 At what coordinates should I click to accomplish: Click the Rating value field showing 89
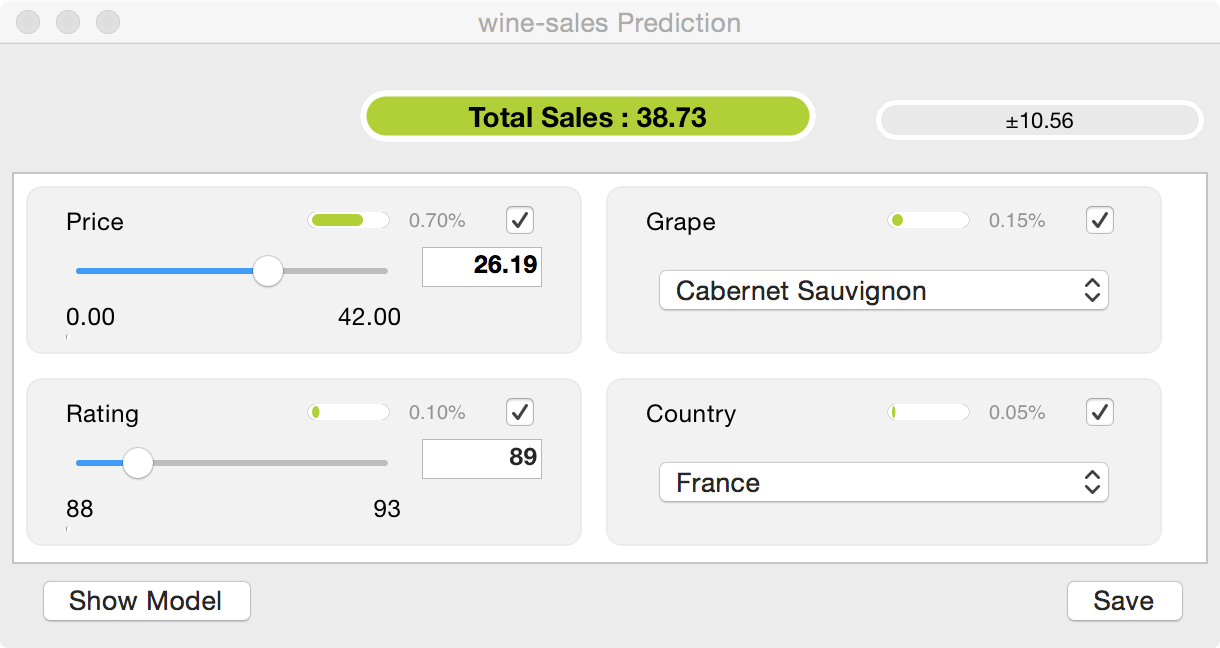[482, 458]
